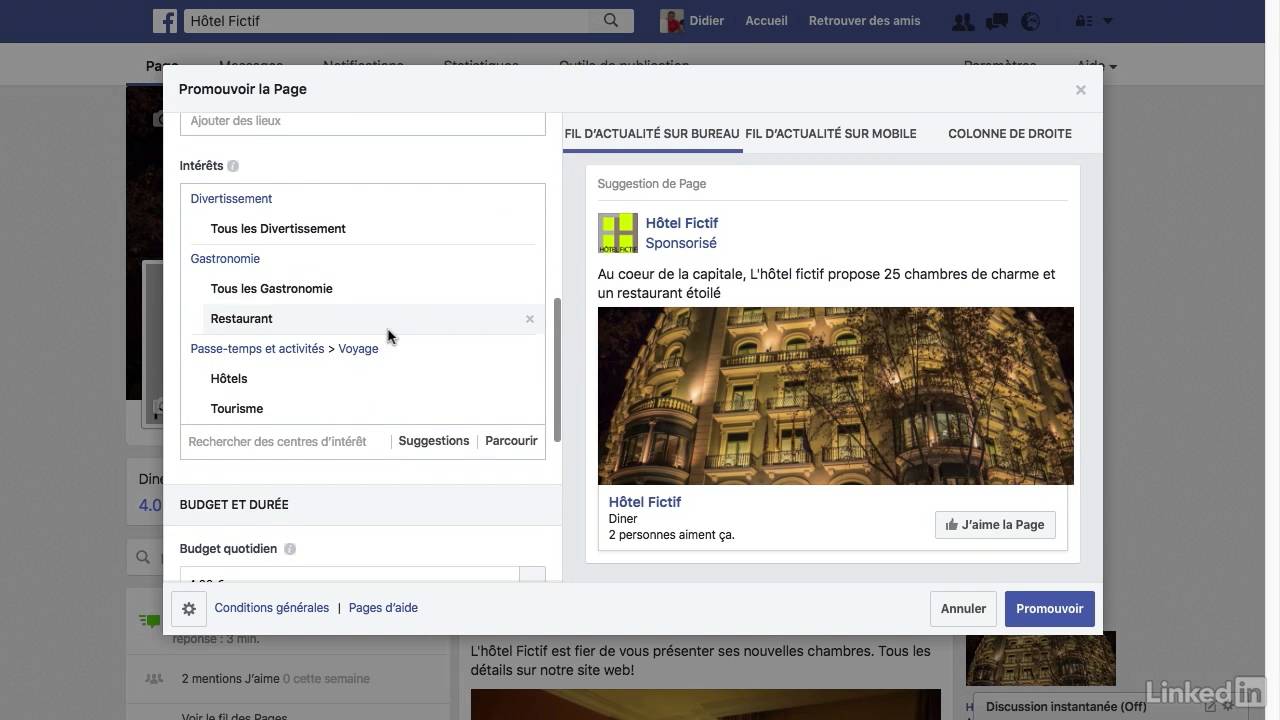
Task: Click the Promouvoir button
Action: [x=1049, y=609]
